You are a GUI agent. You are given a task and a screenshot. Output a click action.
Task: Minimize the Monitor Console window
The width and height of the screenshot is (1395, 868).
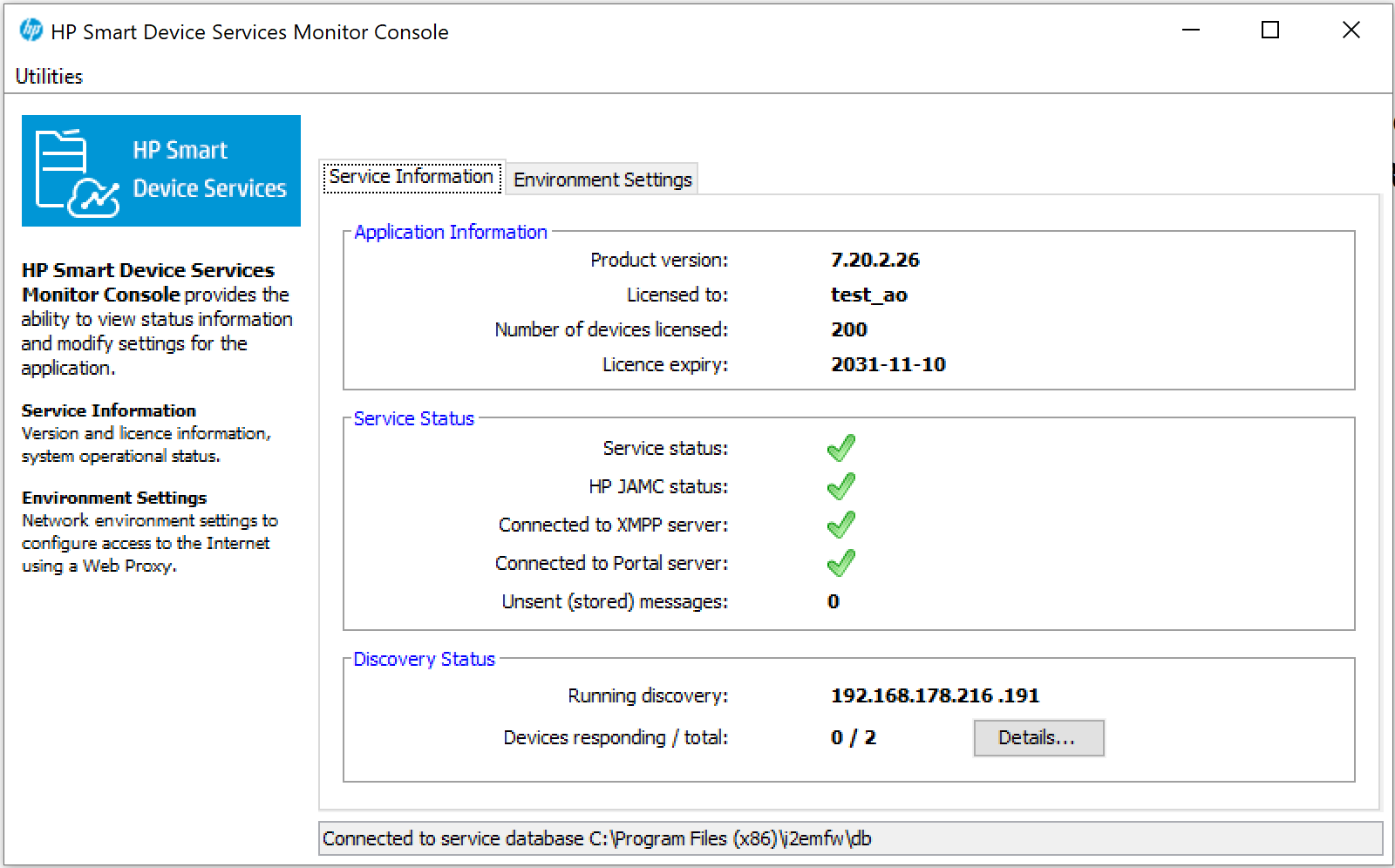[x=1191, y=31]
